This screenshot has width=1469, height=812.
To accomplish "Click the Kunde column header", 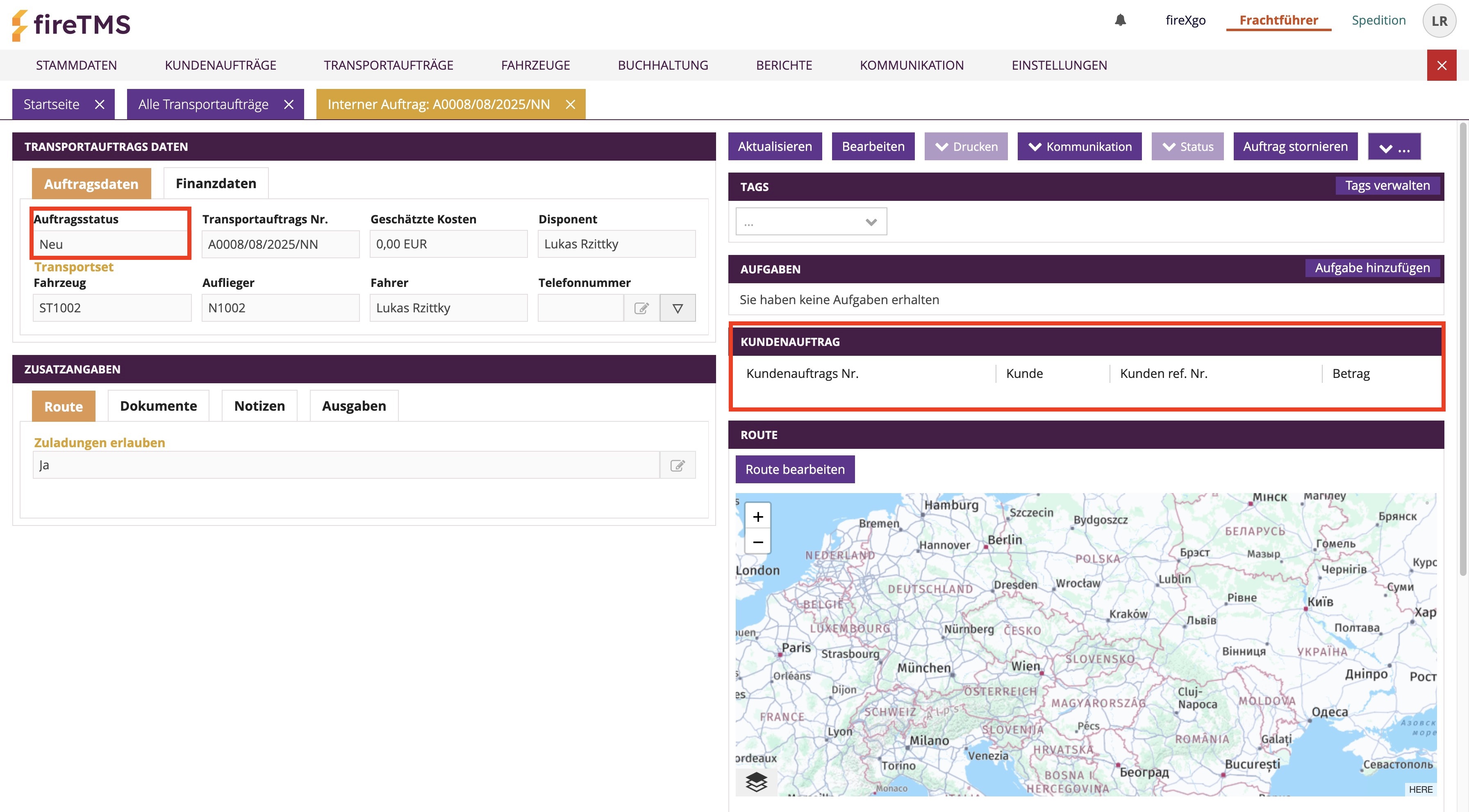I will 1024,373.
